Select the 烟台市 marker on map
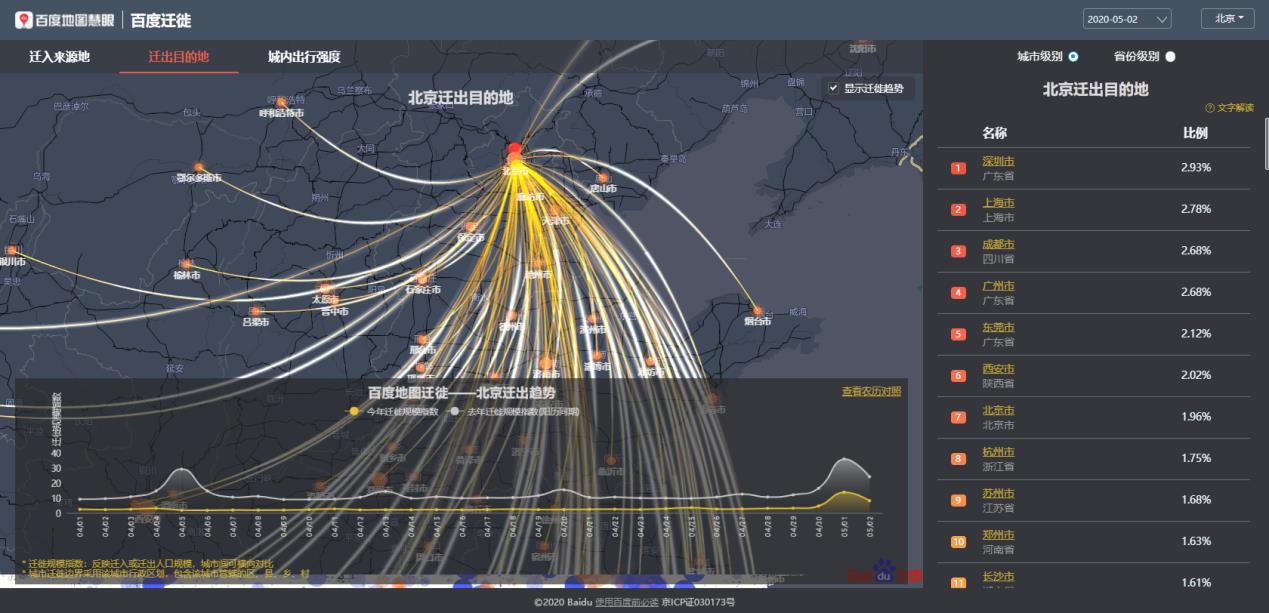 (757, 311)
